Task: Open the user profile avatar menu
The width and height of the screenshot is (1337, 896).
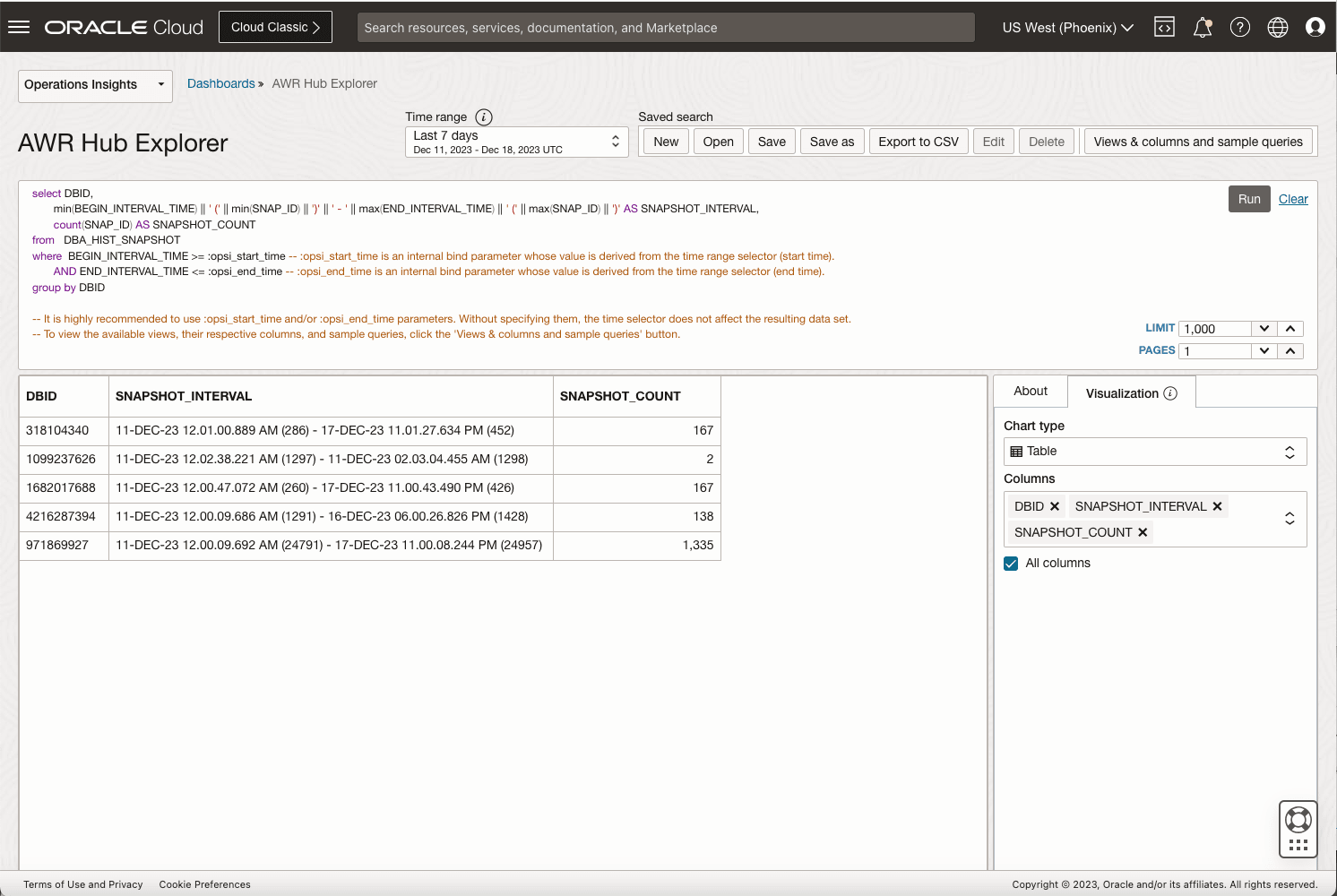Action: point(1315,27)
